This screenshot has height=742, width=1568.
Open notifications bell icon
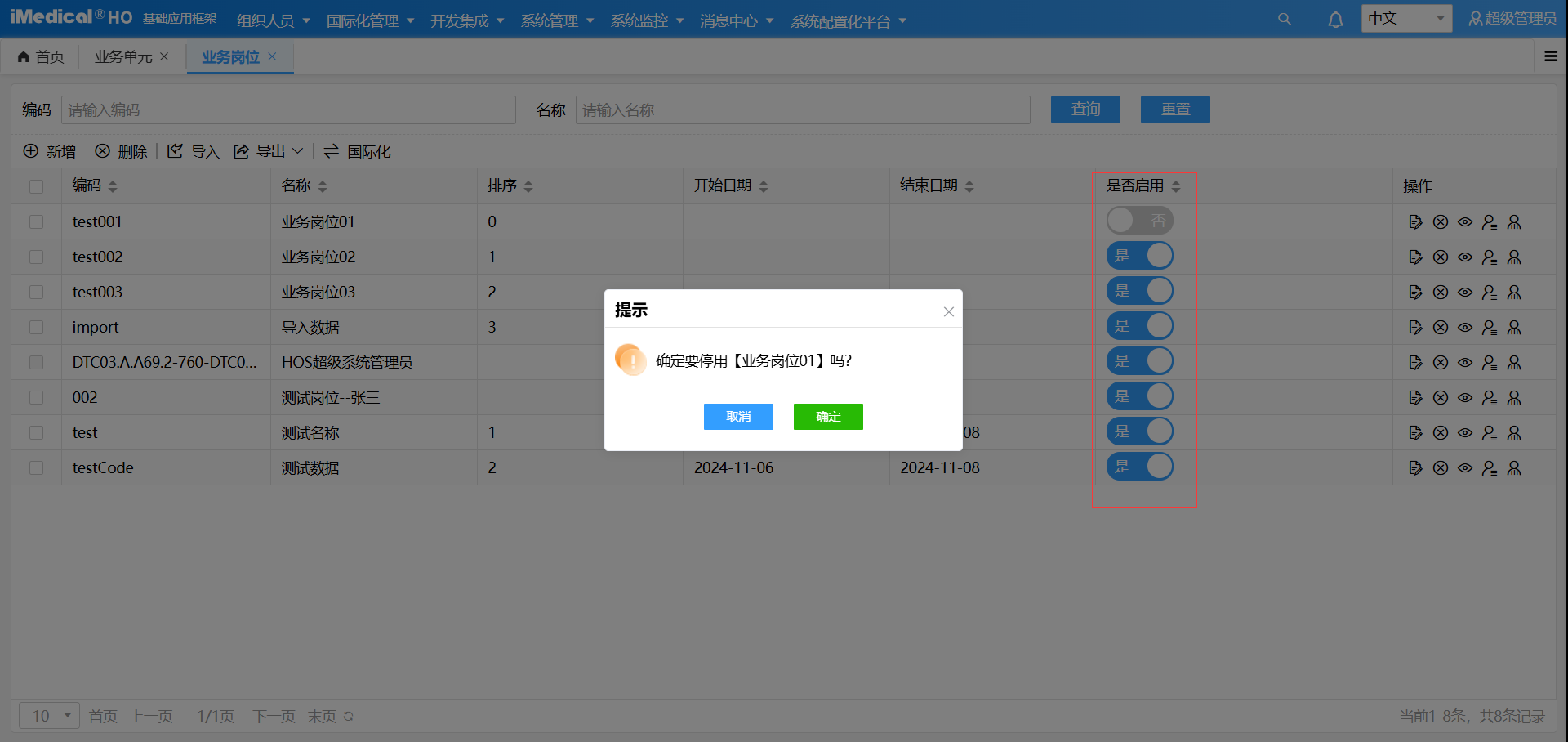click(1335, 19)
